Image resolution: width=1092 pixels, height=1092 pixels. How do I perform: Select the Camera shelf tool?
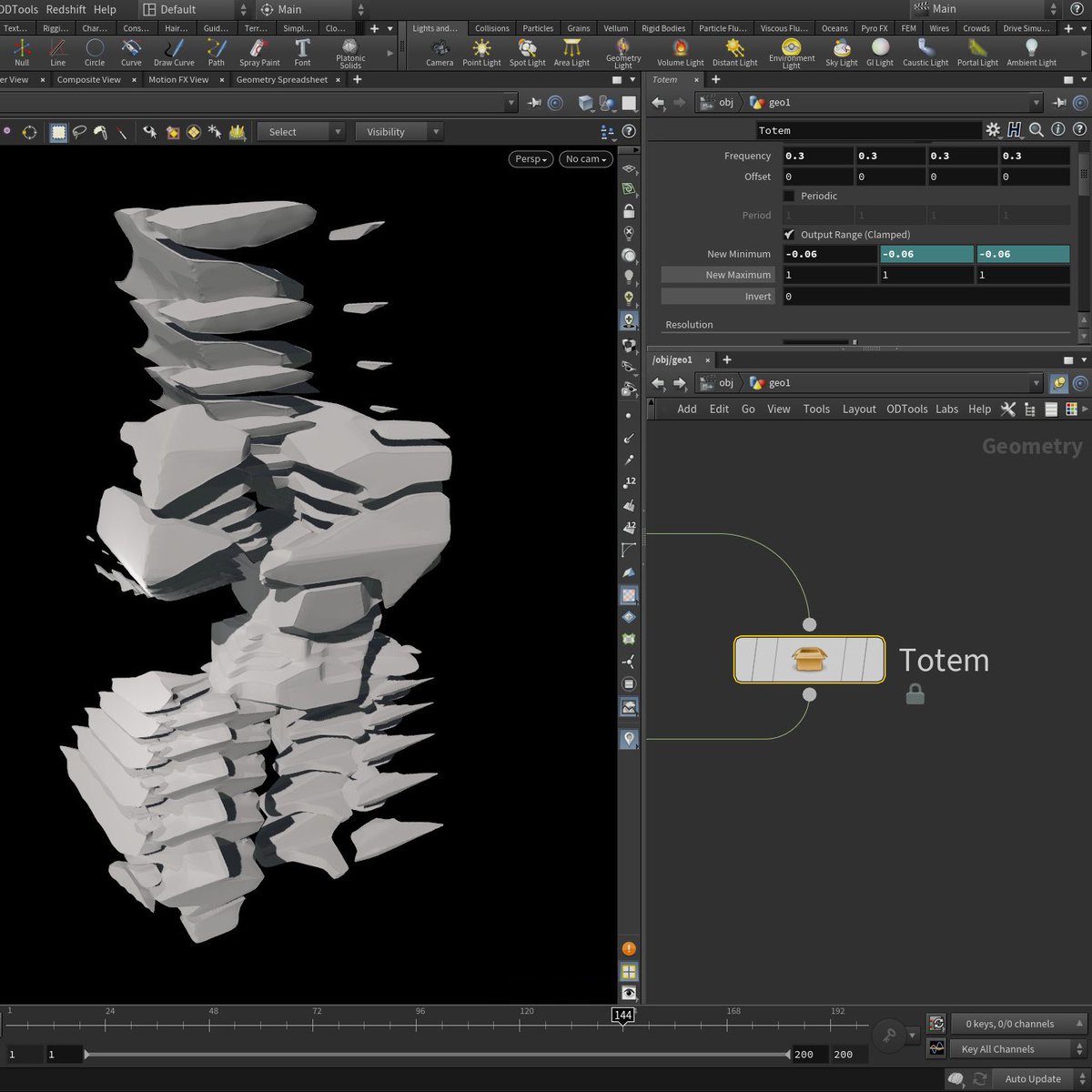click(x=440, y=52)
